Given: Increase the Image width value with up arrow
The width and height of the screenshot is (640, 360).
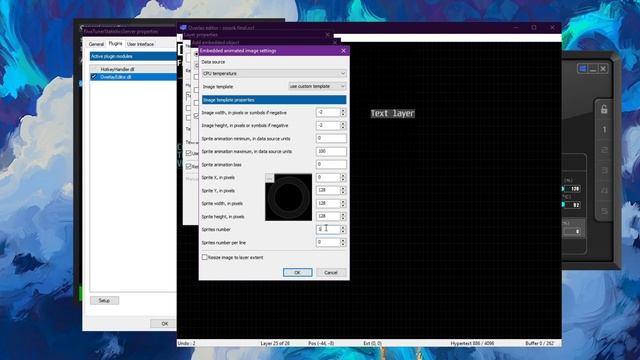Looking at the screenshot, I should [343, 110].
